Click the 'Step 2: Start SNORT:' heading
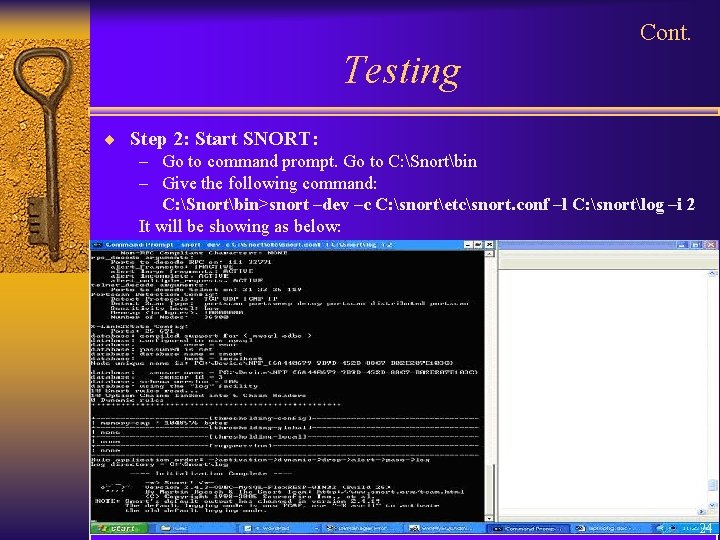The image size is (720, 540). point(224,139)
